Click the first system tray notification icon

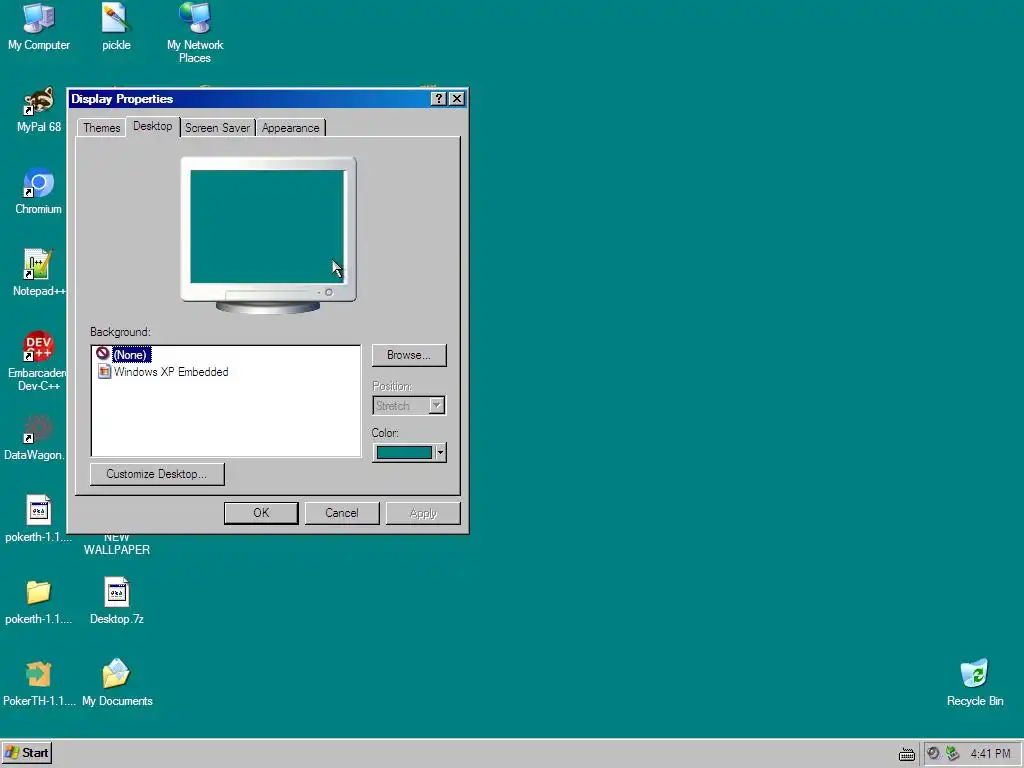(934, 753)
